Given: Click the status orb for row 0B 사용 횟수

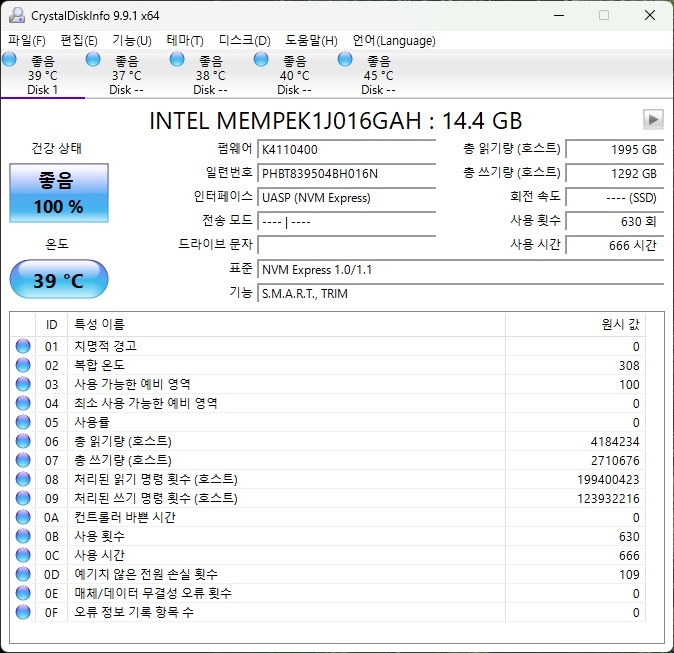Looking at the screenshot, I should (x=23, y=536).
